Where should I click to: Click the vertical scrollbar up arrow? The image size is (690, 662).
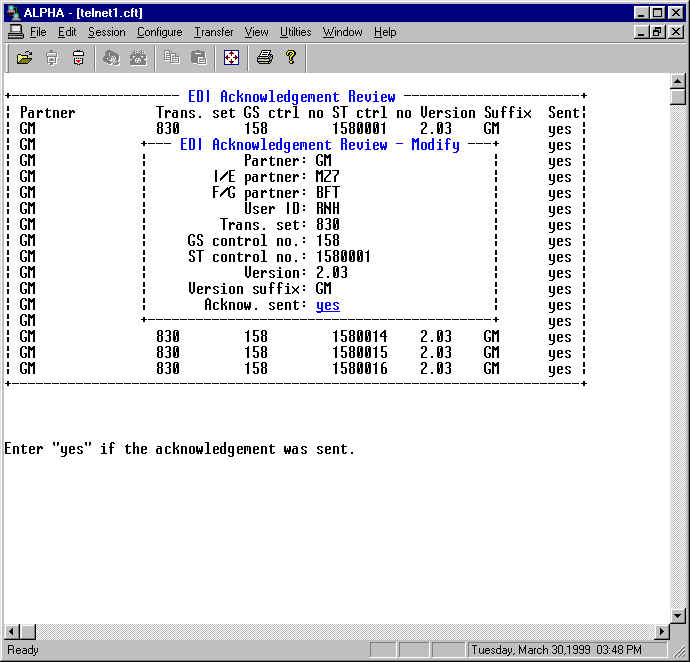click(678, 81)
